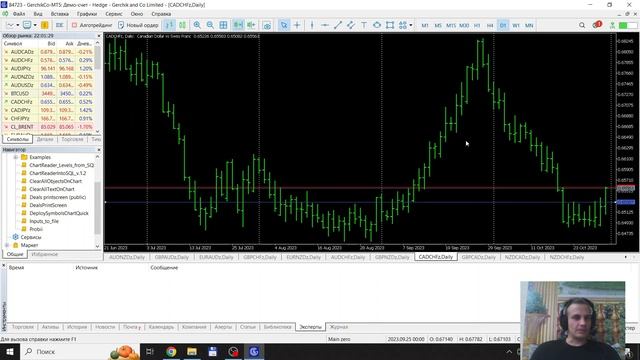This screenshot has width=640, height=360.
Task: Select the trendline drawing tool
Action: [x=338, y=25]
